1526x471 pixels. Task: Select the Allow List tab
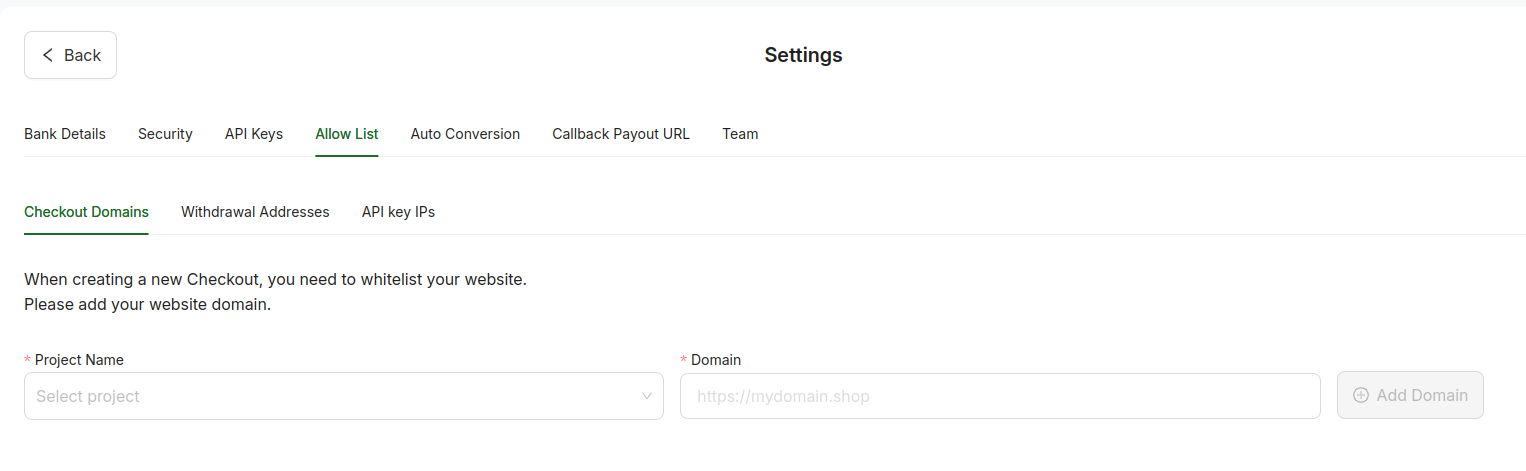[347, 134]
